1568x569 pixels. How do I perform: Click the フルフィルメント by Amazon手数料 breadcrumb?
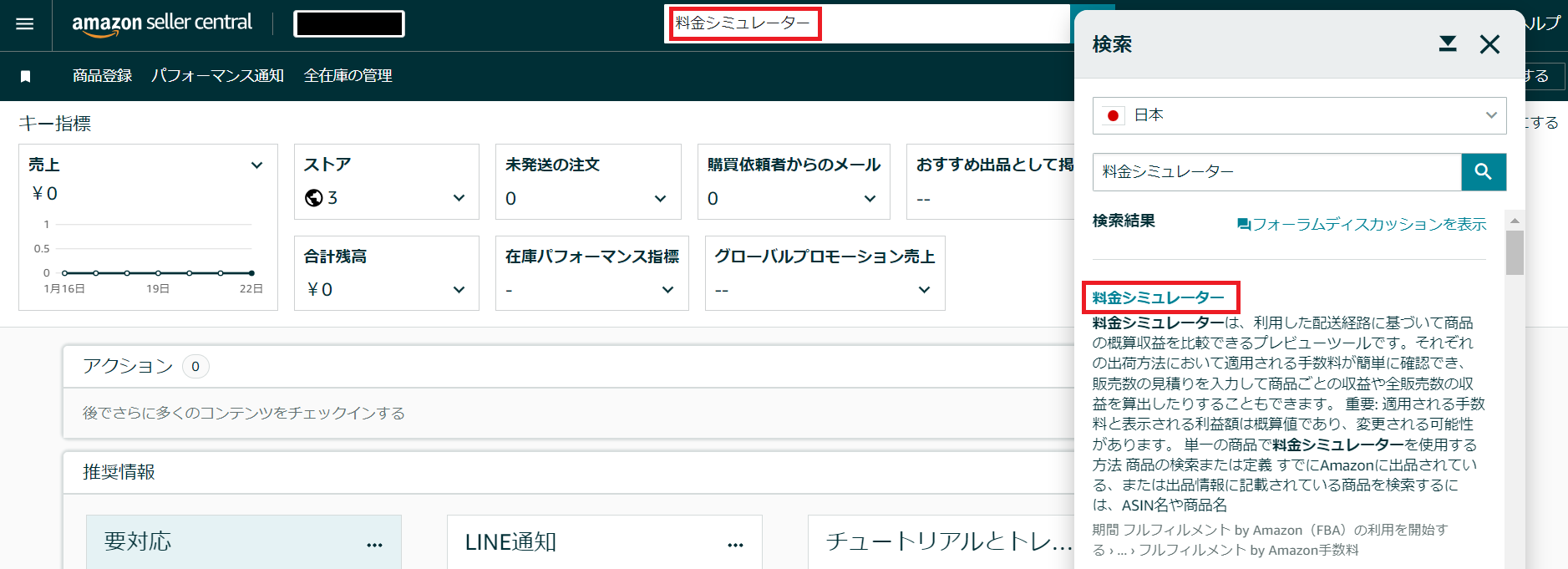click(1248, 550)
